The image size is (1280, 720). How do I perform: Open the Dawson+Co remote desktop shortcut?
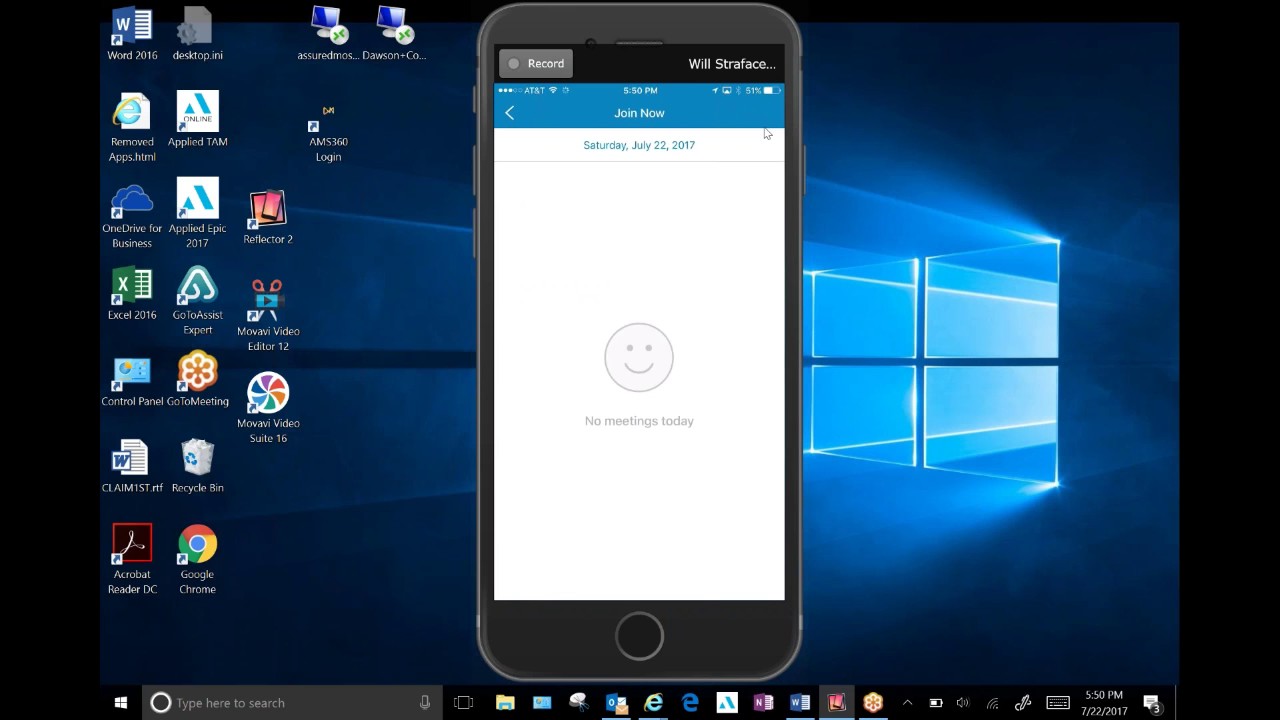point(394,34)
